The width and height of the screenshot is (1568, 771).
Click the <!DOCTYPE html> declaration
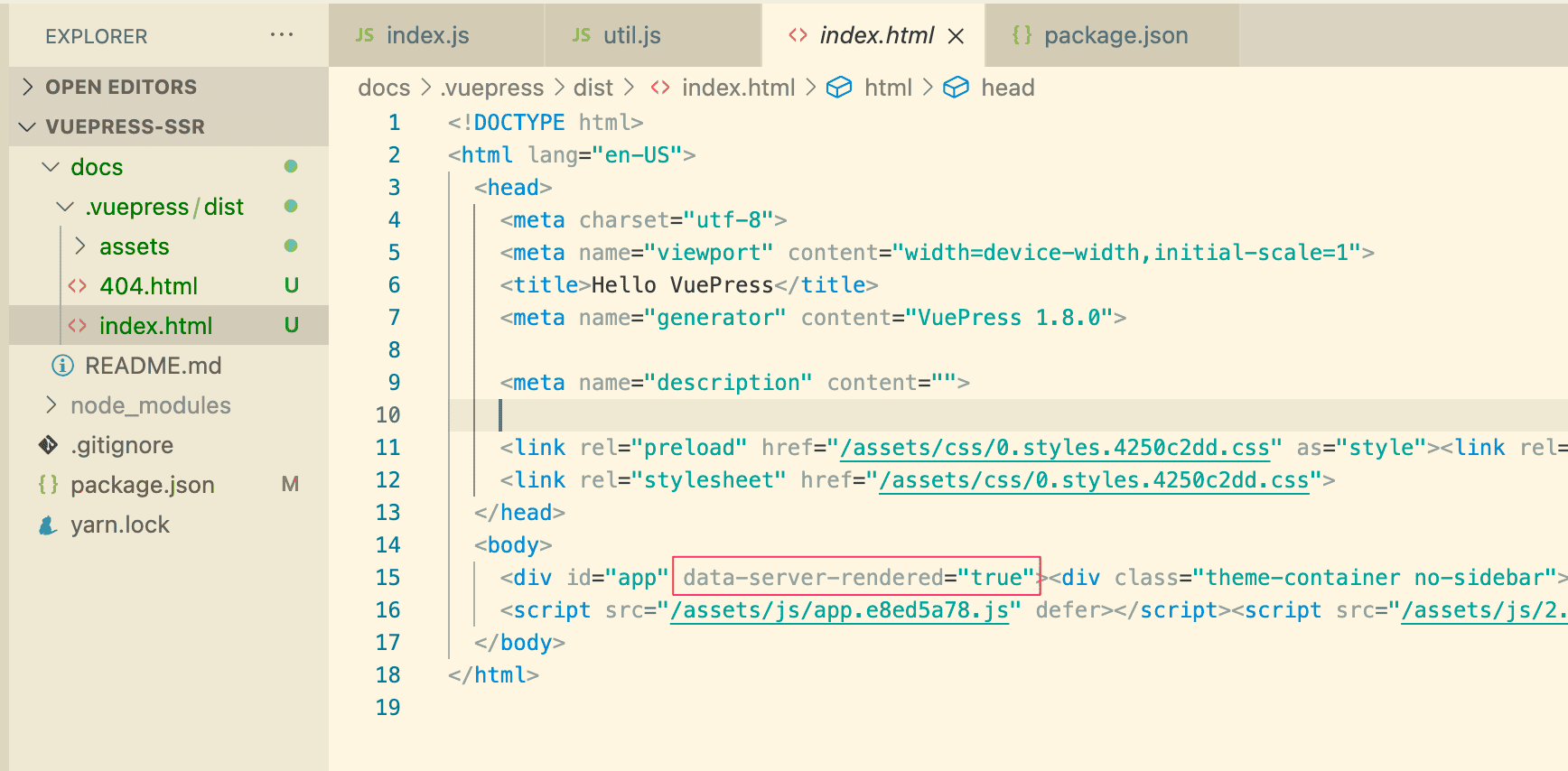point(546,123)
